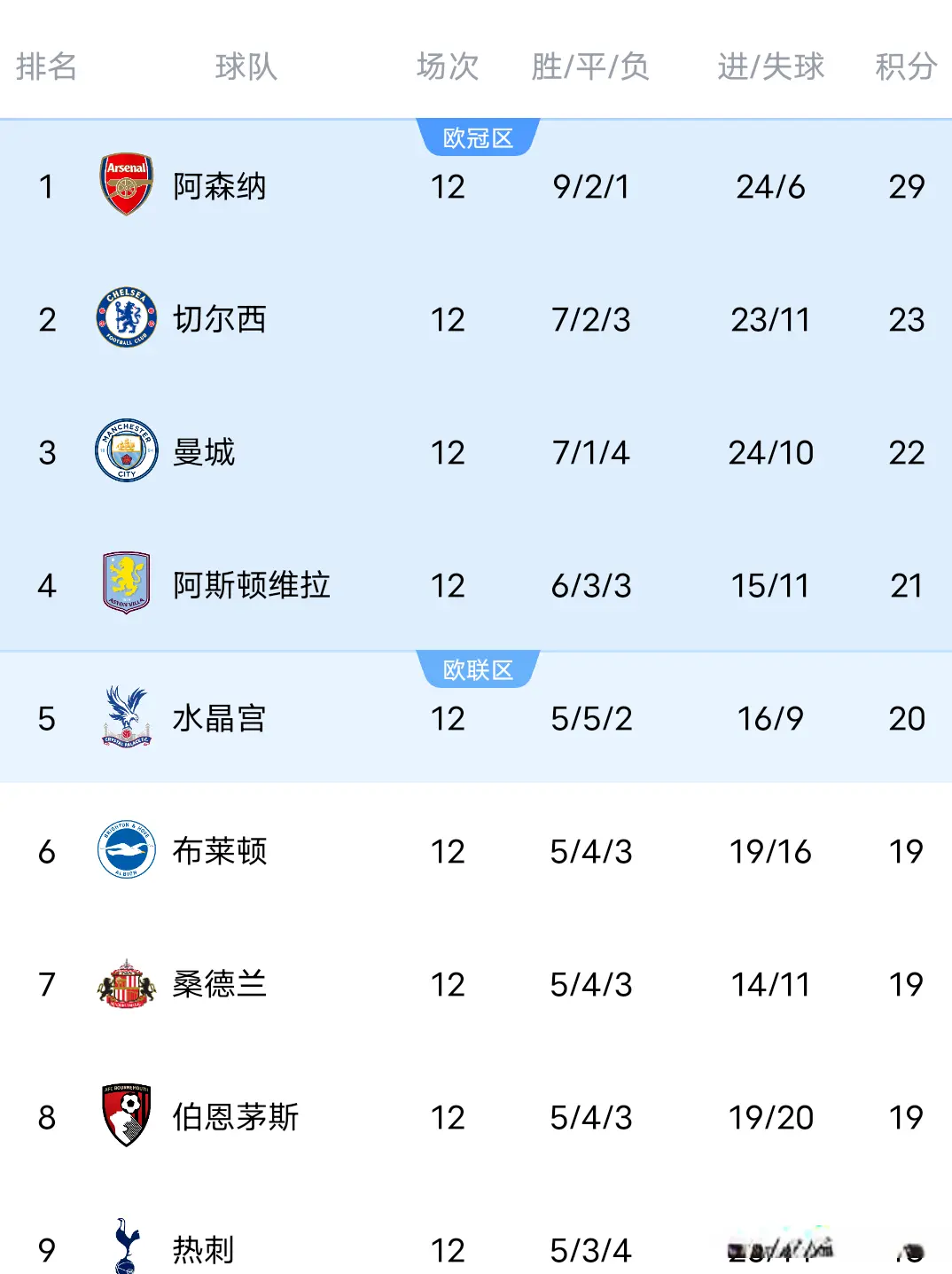Select the Sunderland club crest
Viewport: 952px width, 1274px height.
tap(127, 983)
